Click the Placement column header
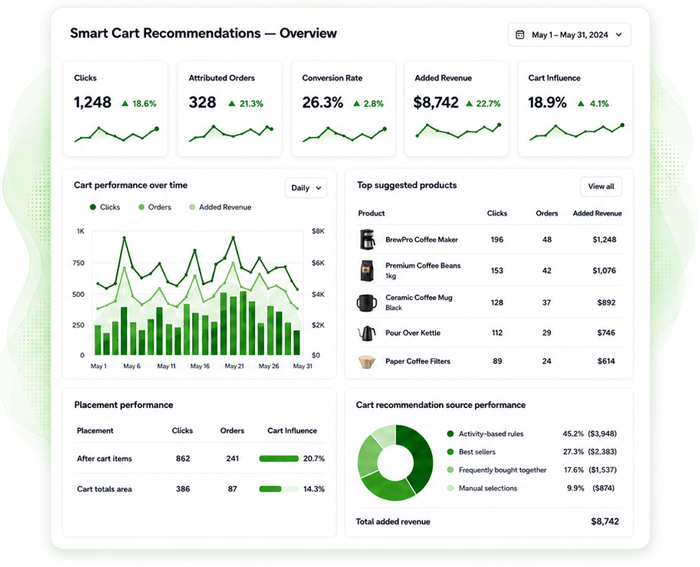Image resolution: width=700 pixels, height=567 pixels. click(x=95, y=431)
